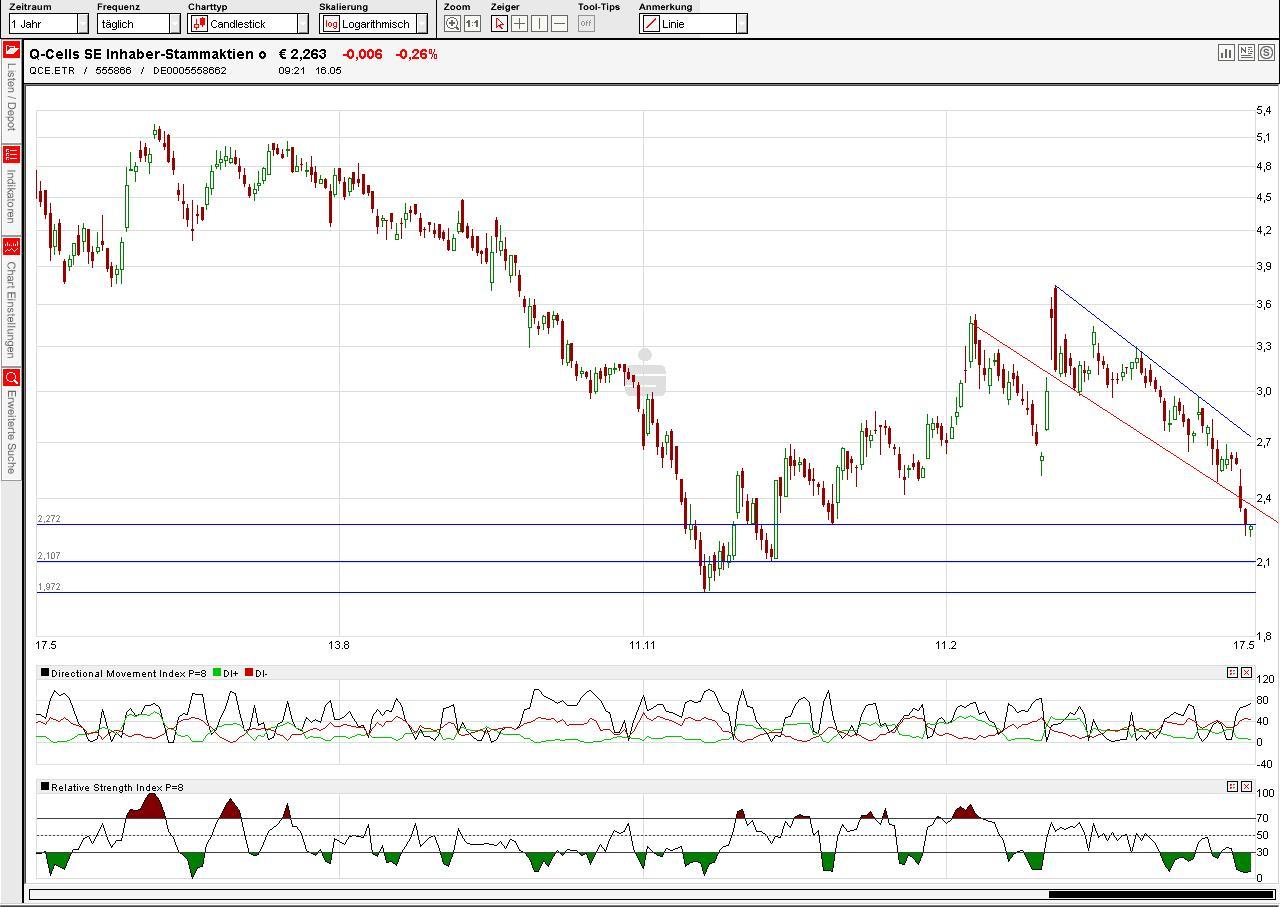This screenshot has height=907, width=1280.
Task: Click the red magnifier search icon
Action: [x=11, y=377]
